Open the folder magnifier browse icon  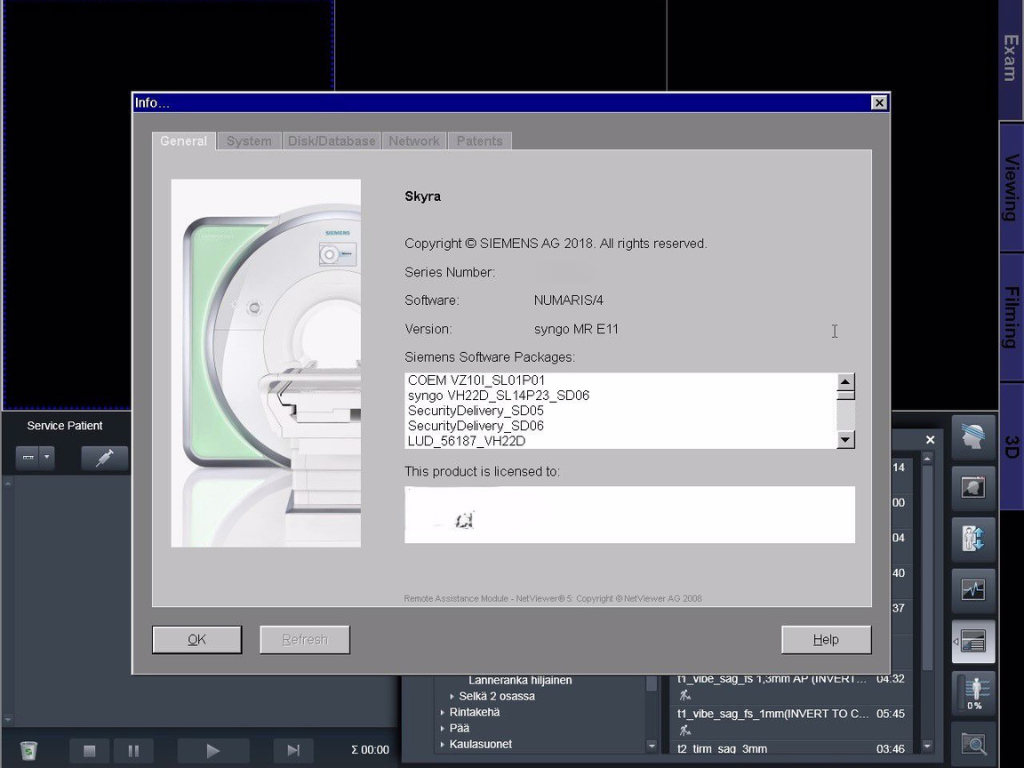(x=973, y=744)
